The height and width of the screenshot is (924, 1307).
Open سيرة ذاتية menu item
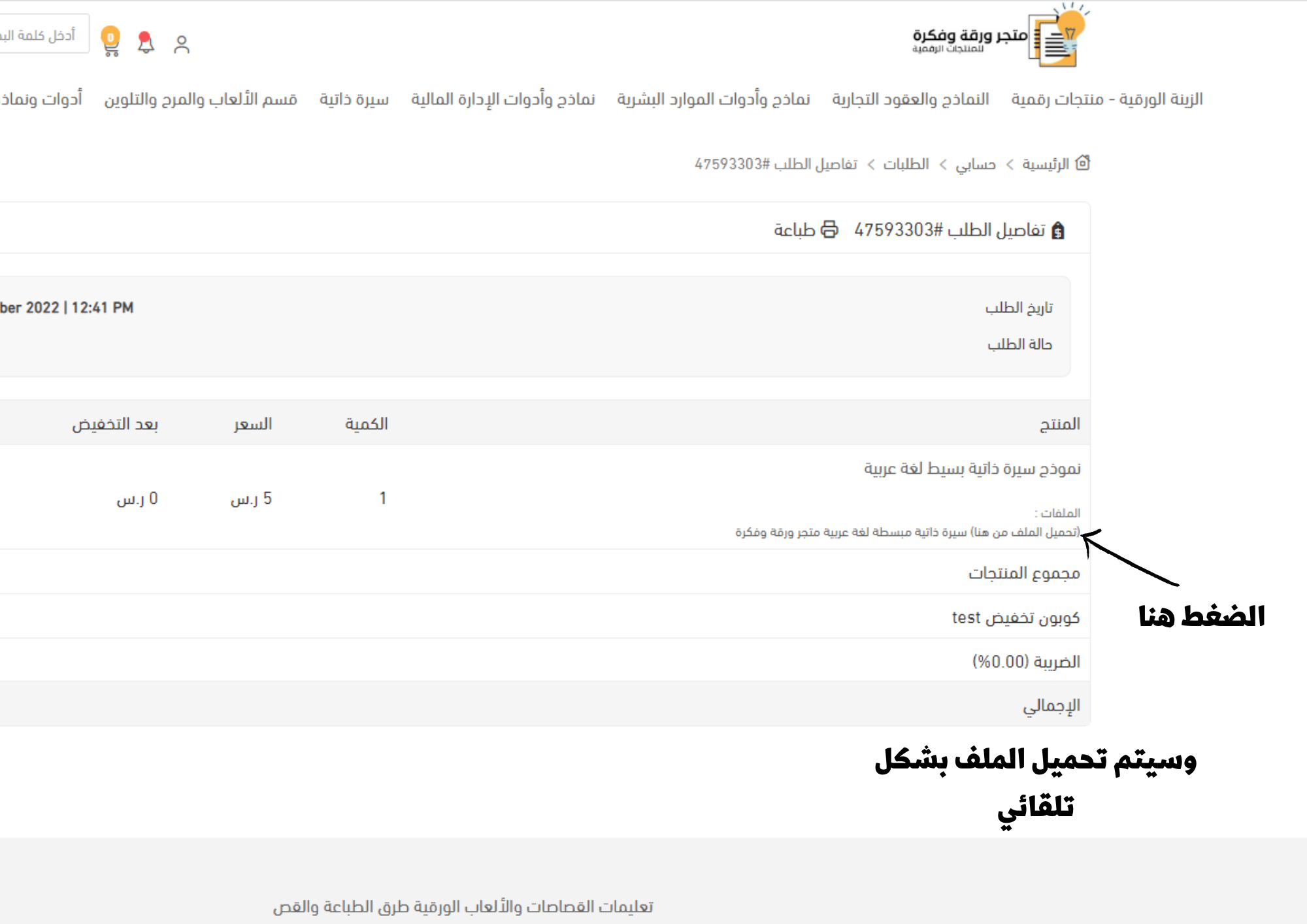pos(354,99)
